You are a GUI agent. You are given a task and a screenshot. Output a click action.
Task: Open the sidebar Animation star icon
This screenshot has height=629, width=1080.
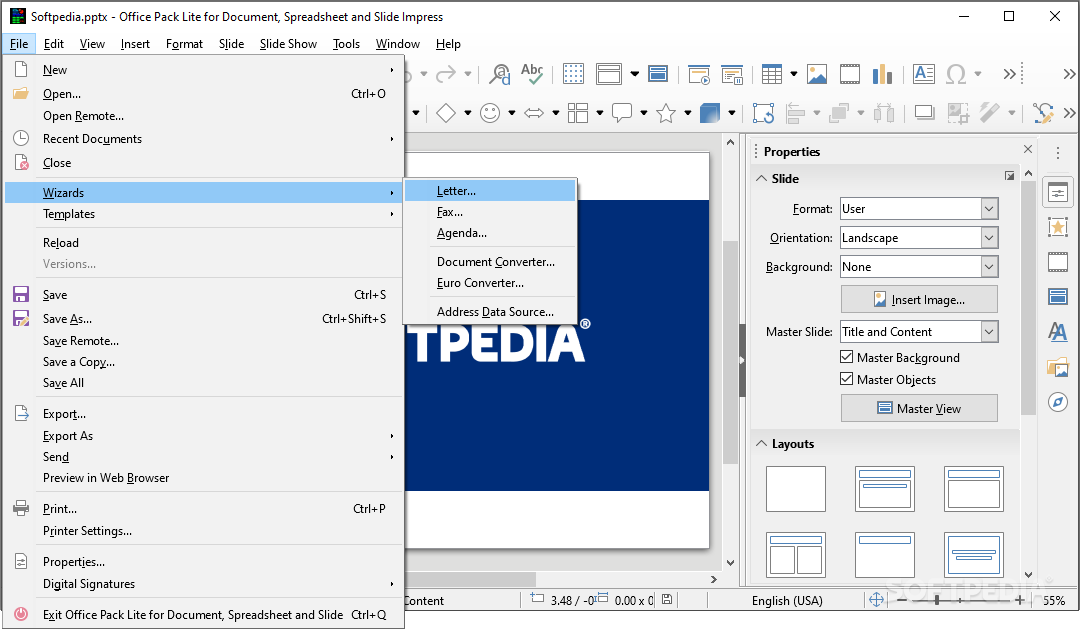point(1058,227)
